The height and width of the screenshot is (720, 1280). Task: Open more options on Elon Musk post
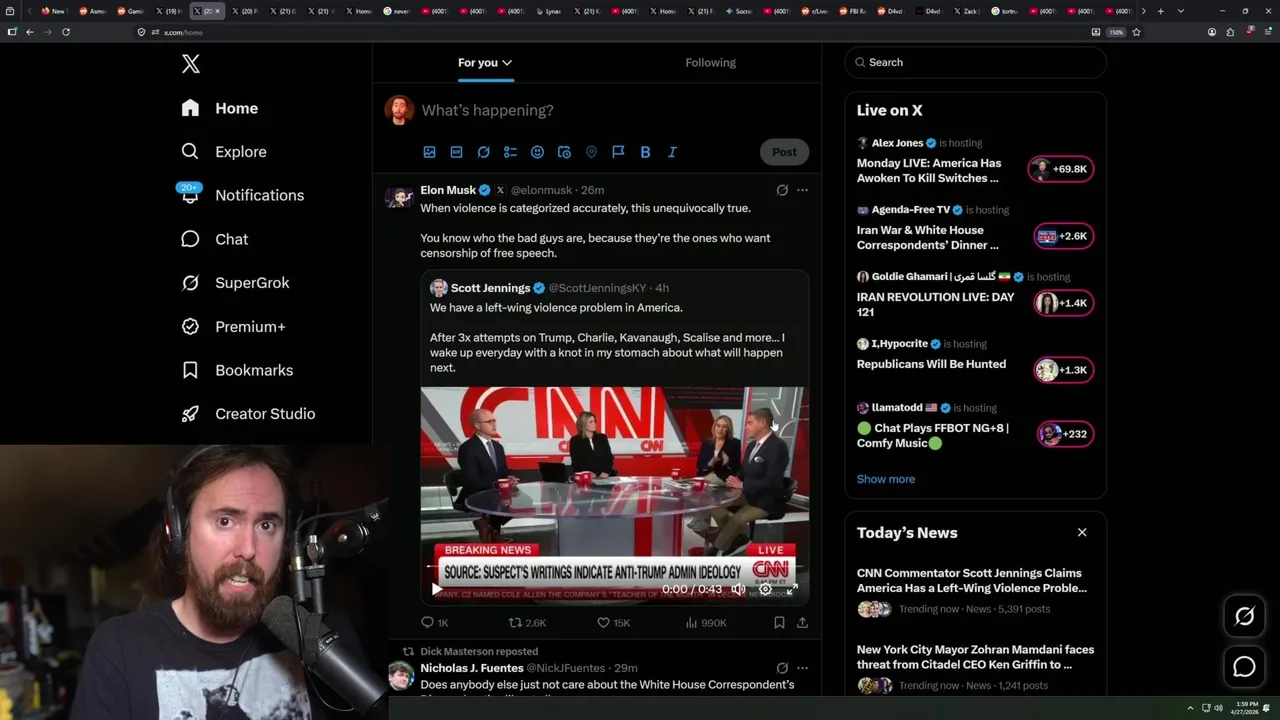coord(802,190)
